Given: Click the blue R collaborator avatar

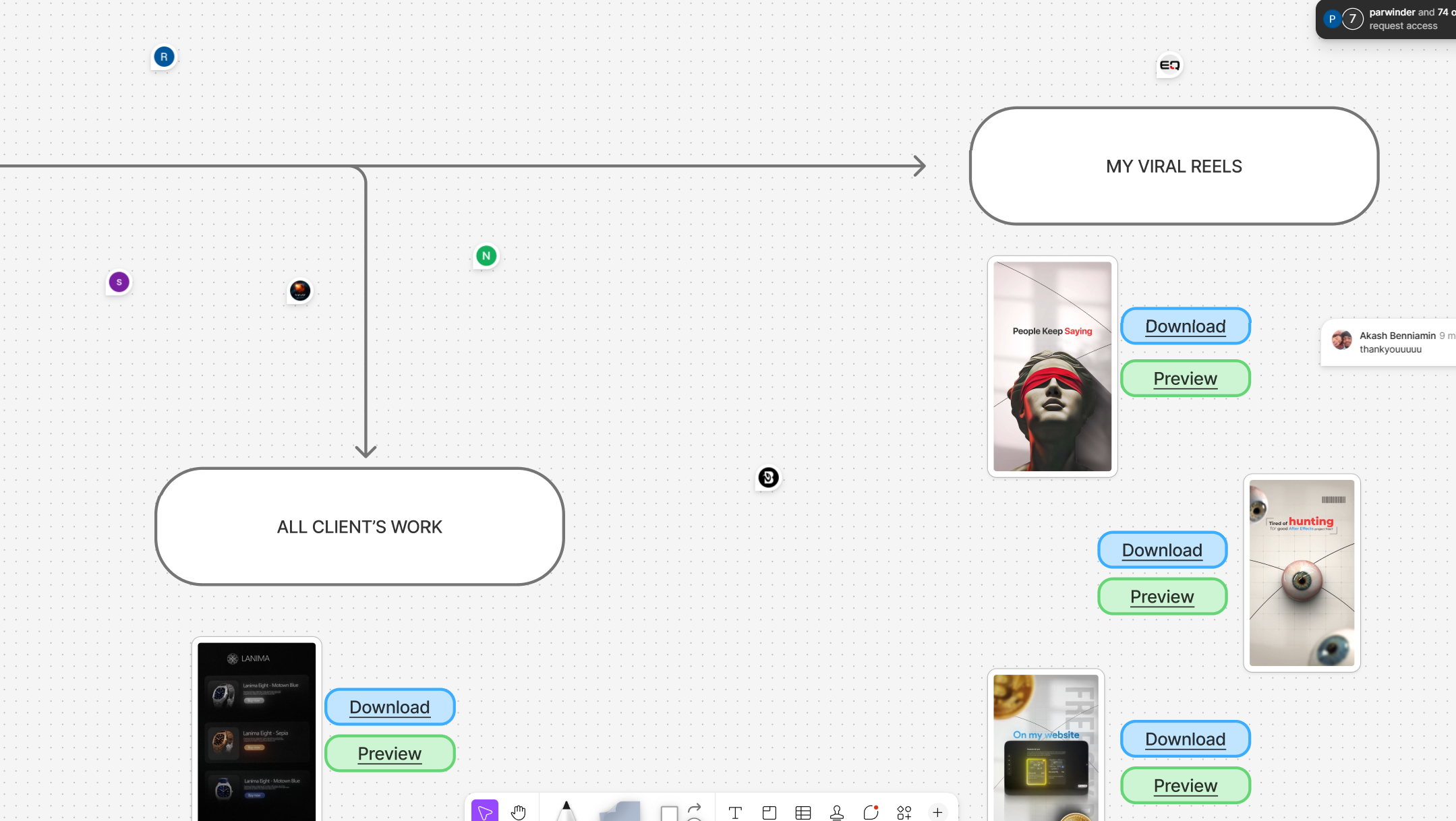Looking at the screenshot, I should 164,57.
